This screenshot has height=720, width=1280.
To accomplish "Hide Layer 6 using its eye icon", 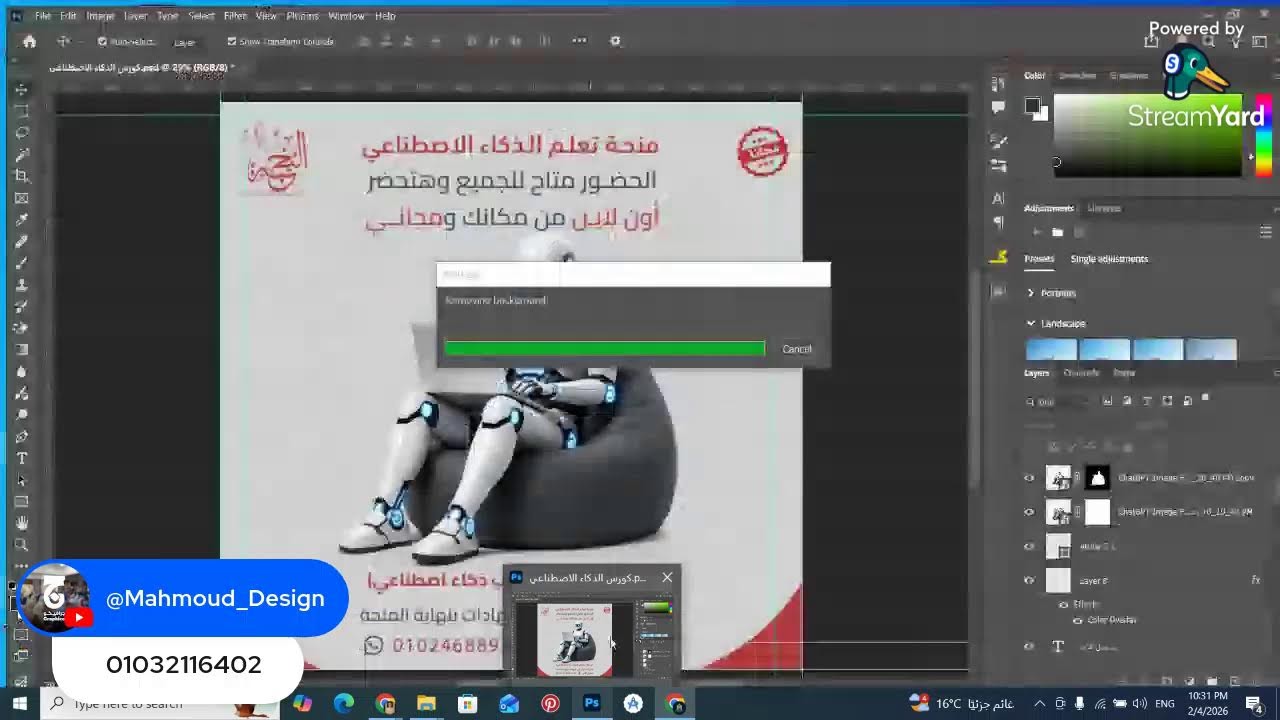I will tap(1029, 580).
